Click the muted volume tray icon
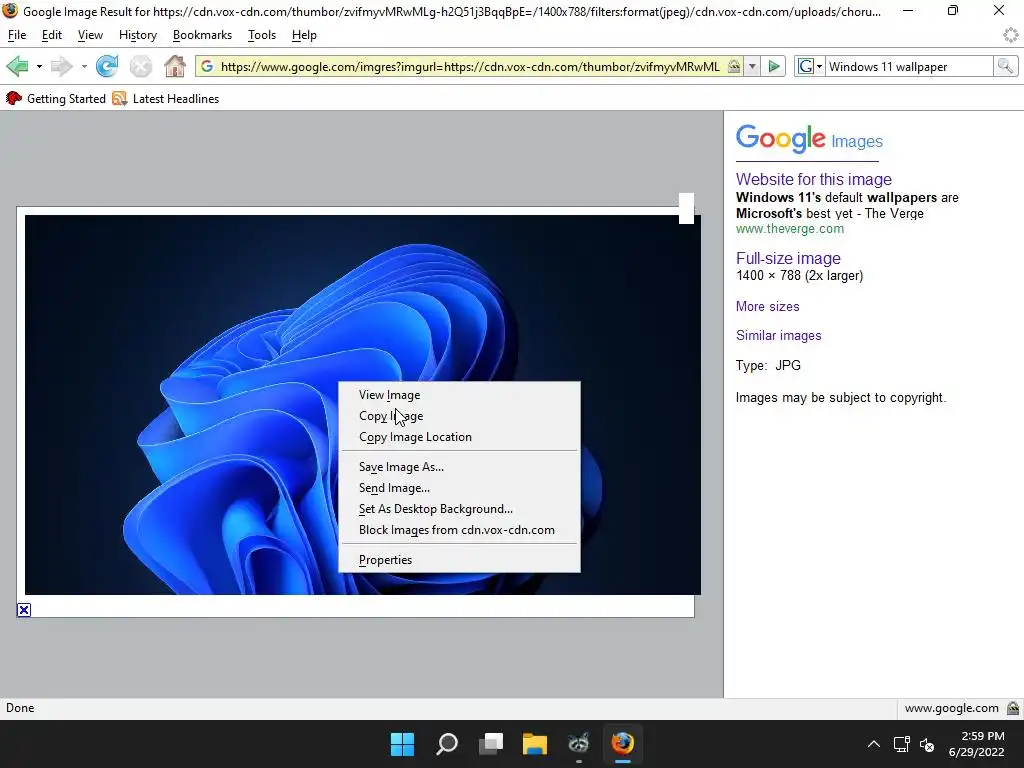 point(927,744)
